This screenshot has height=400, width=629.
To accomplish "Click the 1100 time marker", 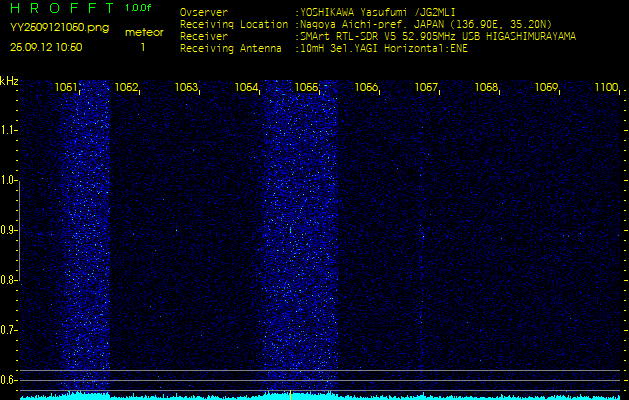I will pos(606,87).
